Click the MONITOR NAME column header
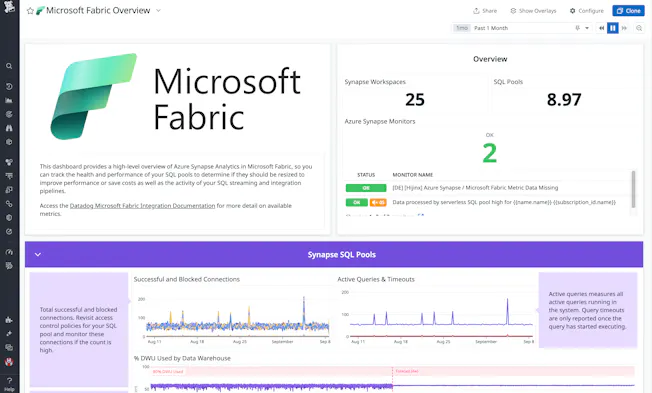652x393 pixels. click(412, 175)
